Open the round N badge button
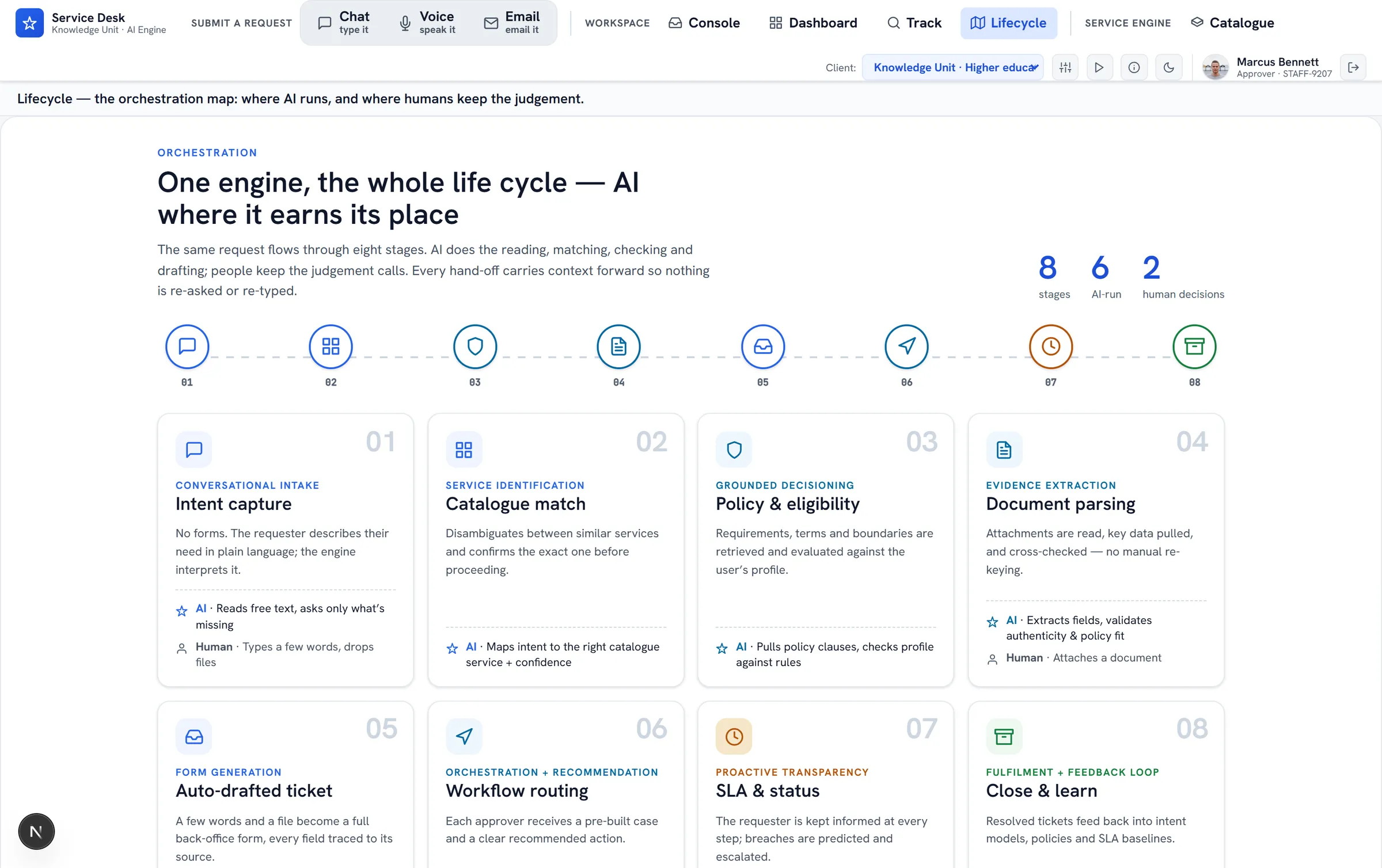1382x868 pixels. click(36, 831)
